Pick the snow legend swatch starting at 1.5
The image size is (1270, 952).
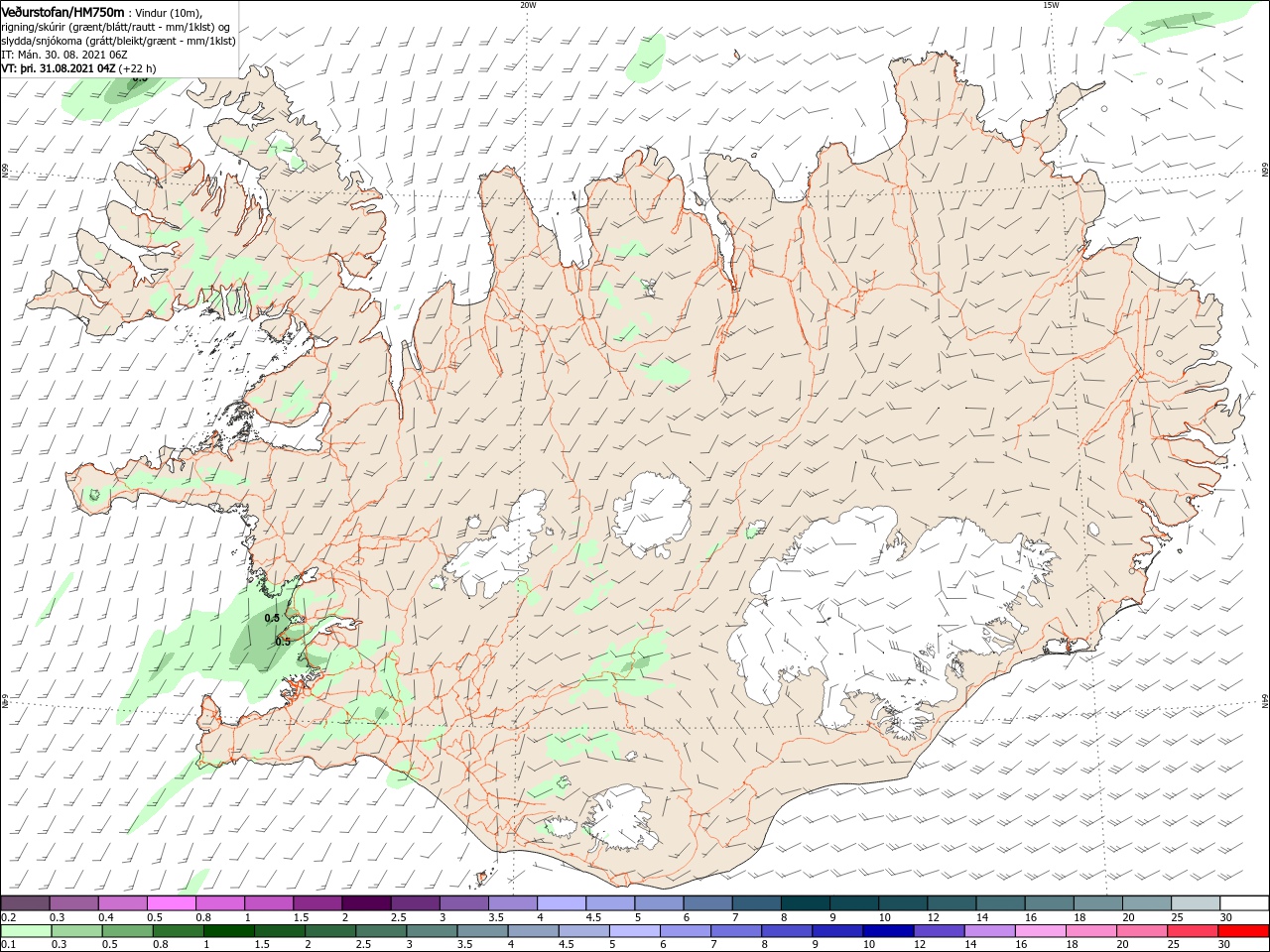click(317, 902)
